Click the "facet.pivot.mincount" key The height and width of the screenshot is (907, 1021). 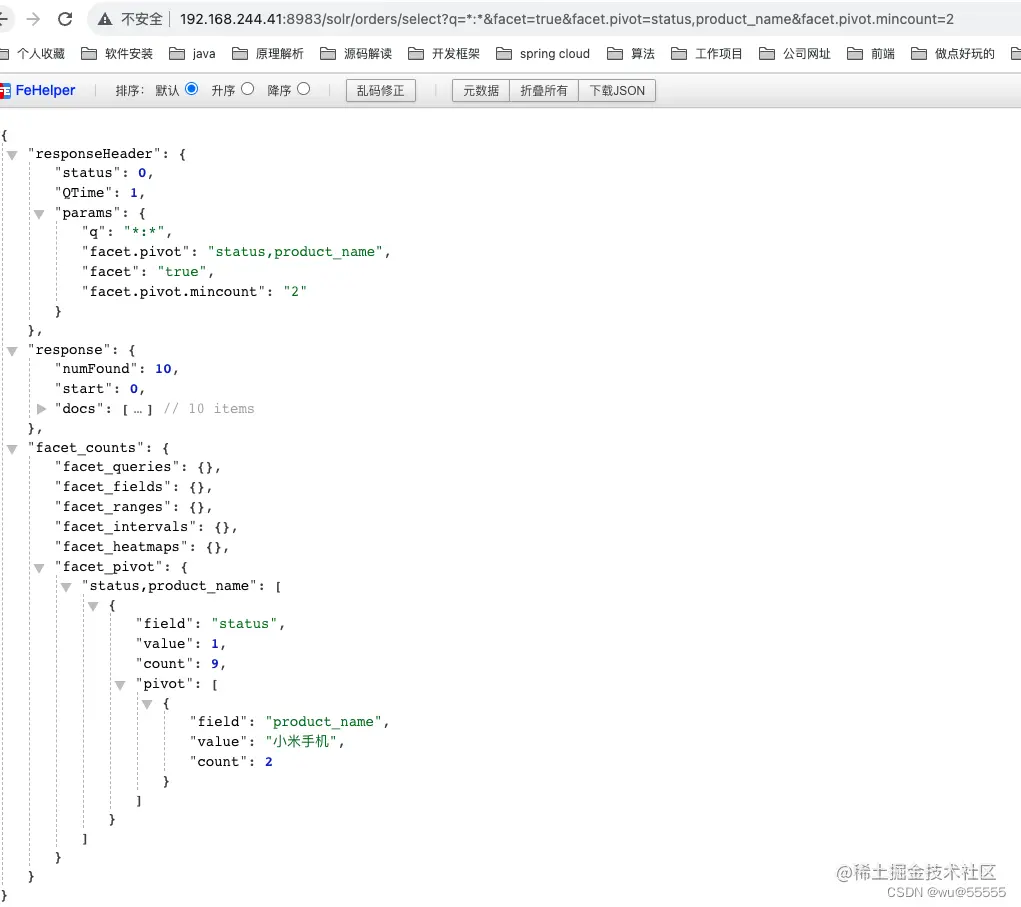(174, 292)
